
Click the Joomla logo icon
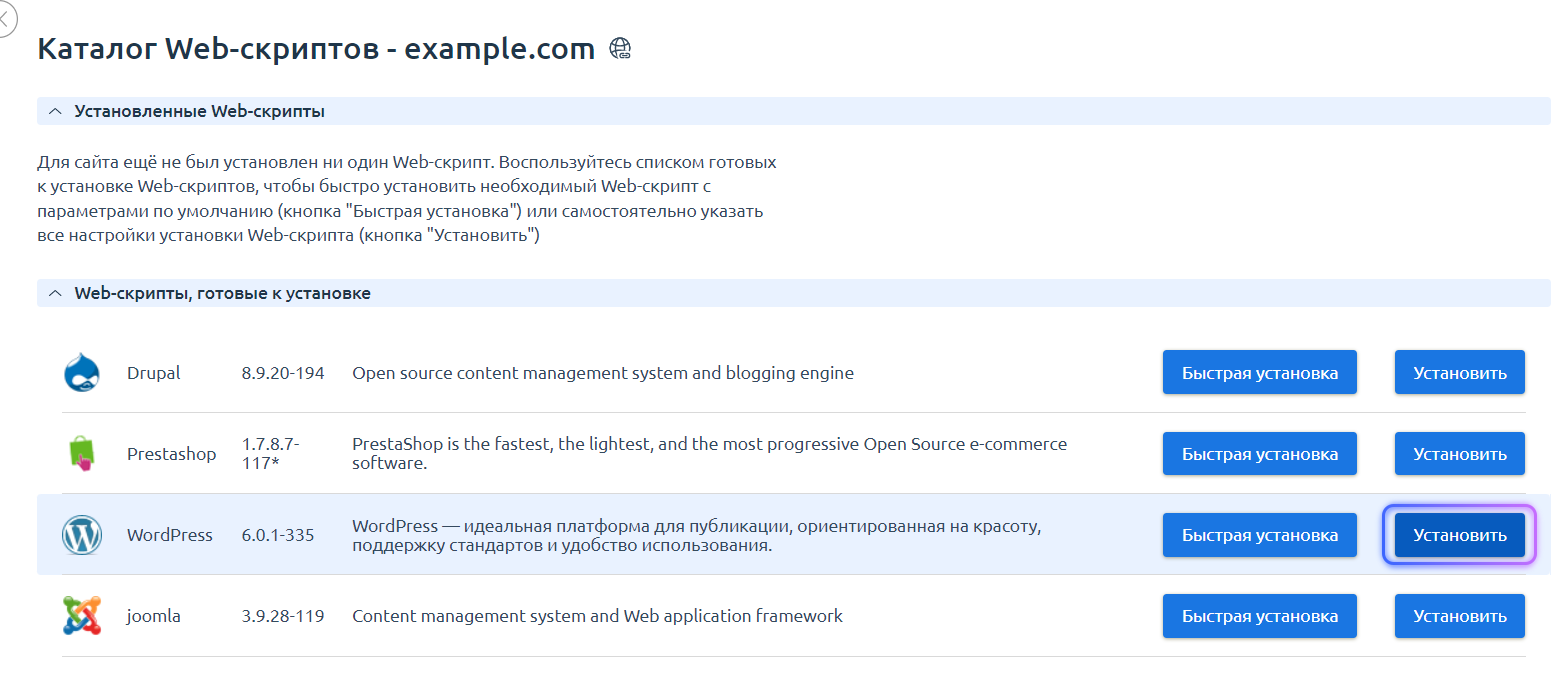(x=82, y=616)
